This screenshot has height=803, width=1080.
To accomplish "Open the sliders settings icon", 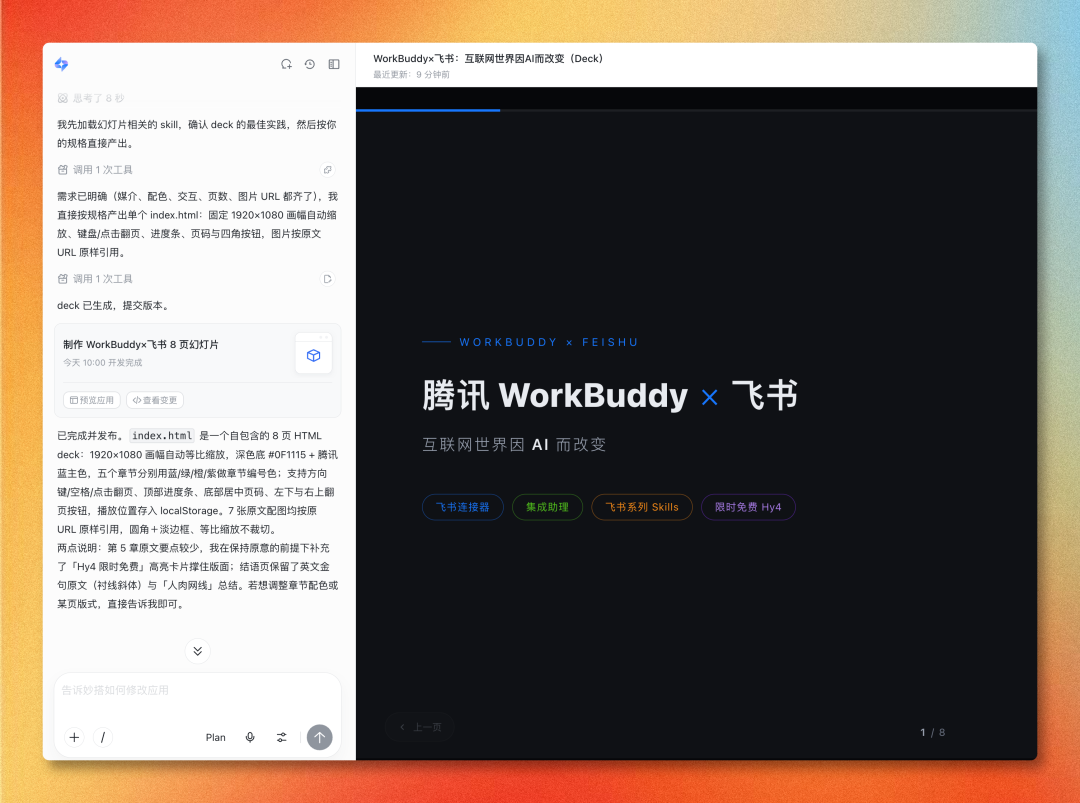I will click(x=282, y=737).
